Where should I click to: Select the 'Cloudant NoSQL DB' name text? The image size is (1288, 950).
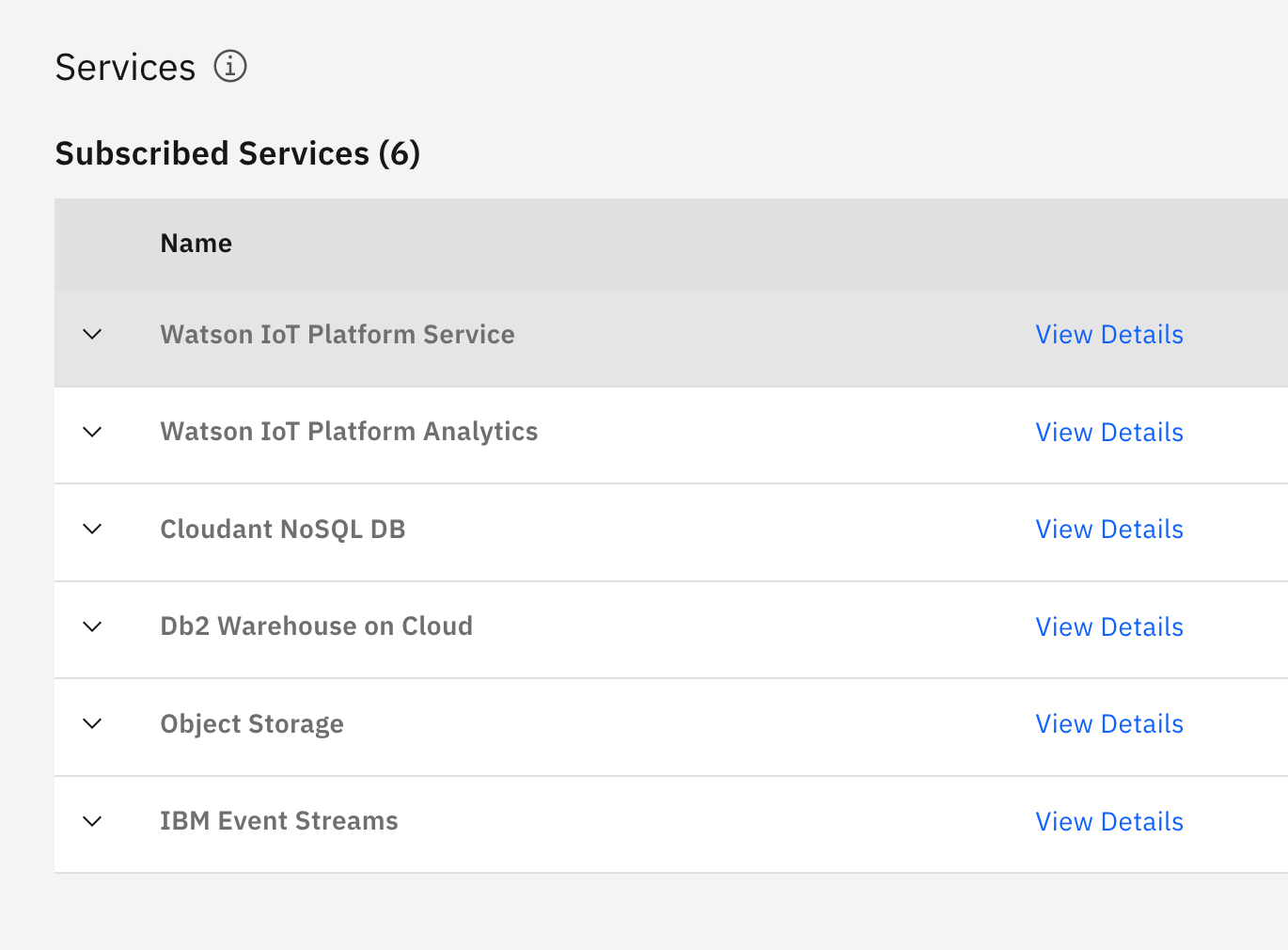pos(283,530)
